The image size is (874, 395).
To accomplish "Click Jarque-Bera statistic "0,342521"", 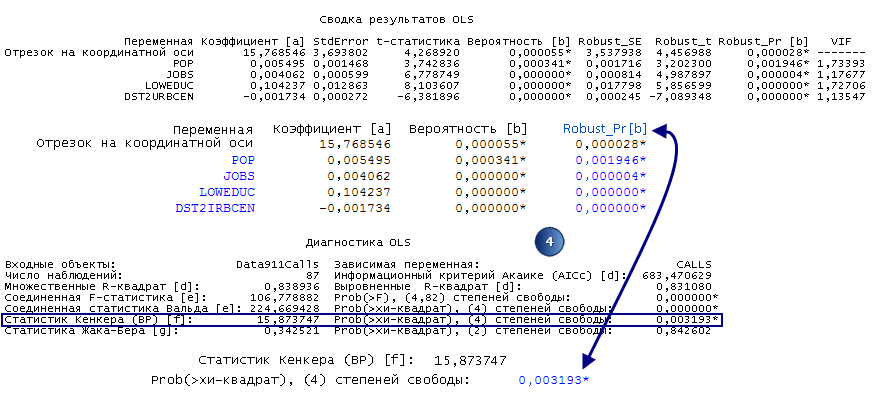I will (x=292, y=330).
